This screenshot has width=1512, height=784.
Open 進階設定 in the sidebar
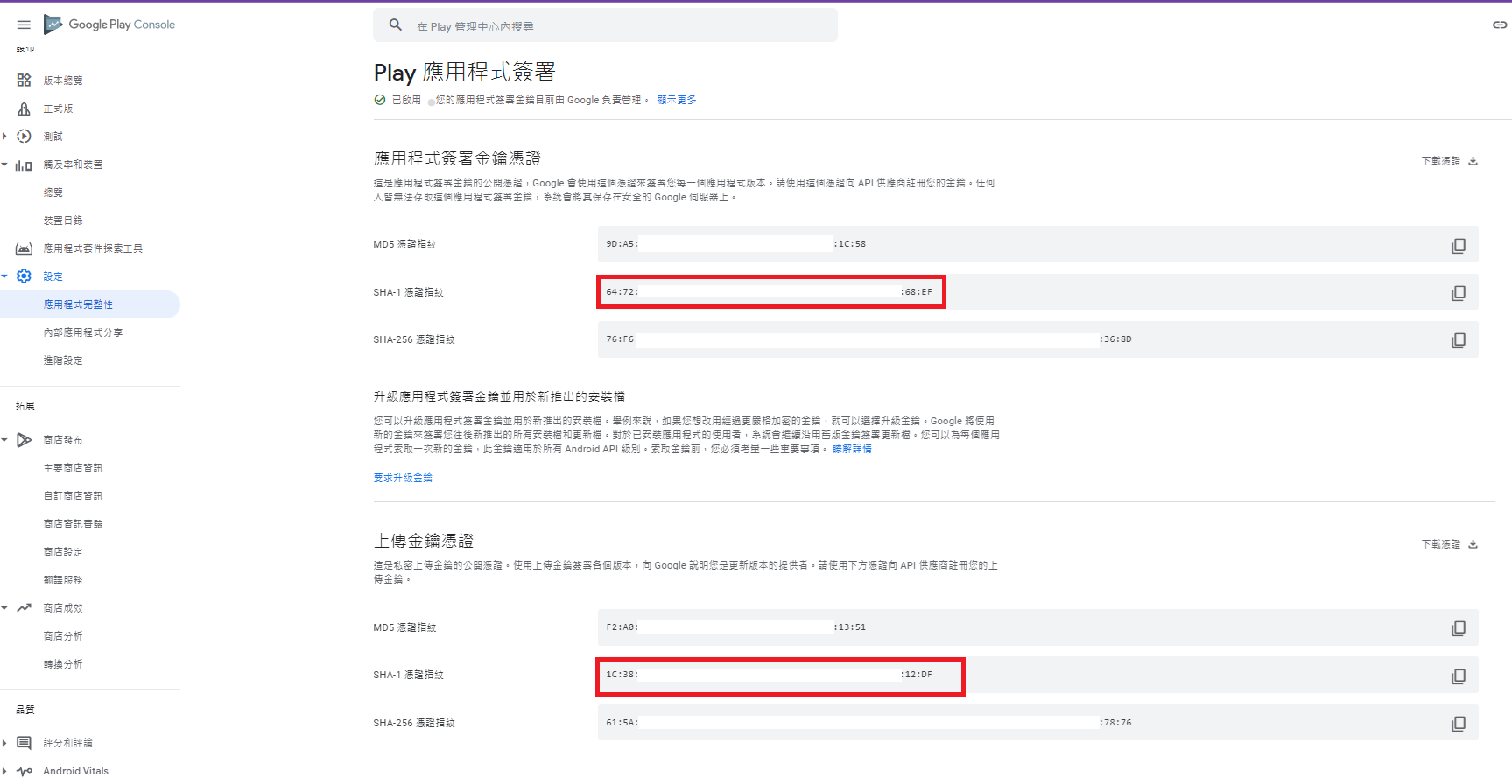coord(63,360)
